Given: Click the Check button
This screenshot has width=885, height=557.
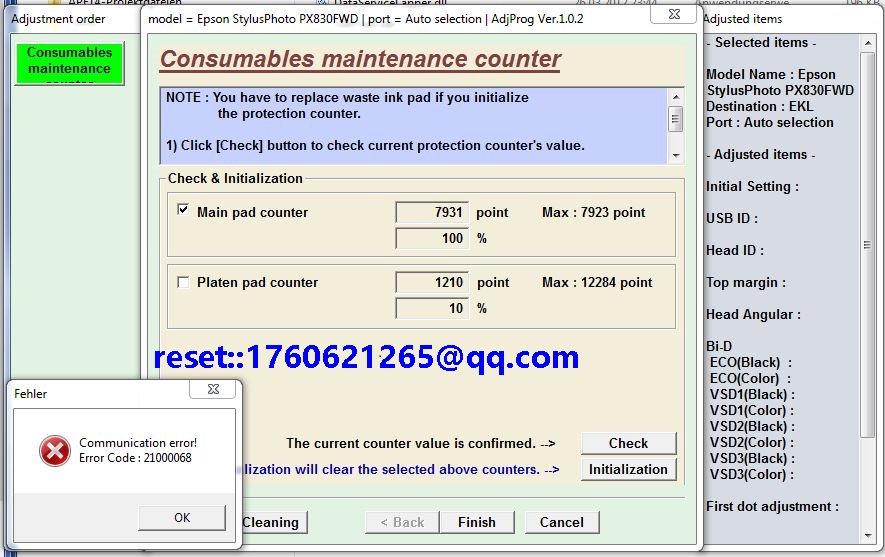Looking at the screenshot, I should [628, 444].
